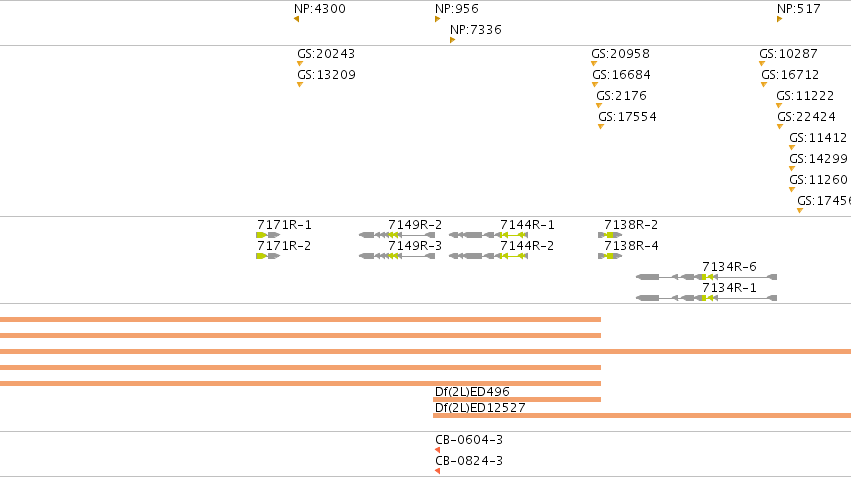Click the GS:22424 label text

[x=806, y=117]
